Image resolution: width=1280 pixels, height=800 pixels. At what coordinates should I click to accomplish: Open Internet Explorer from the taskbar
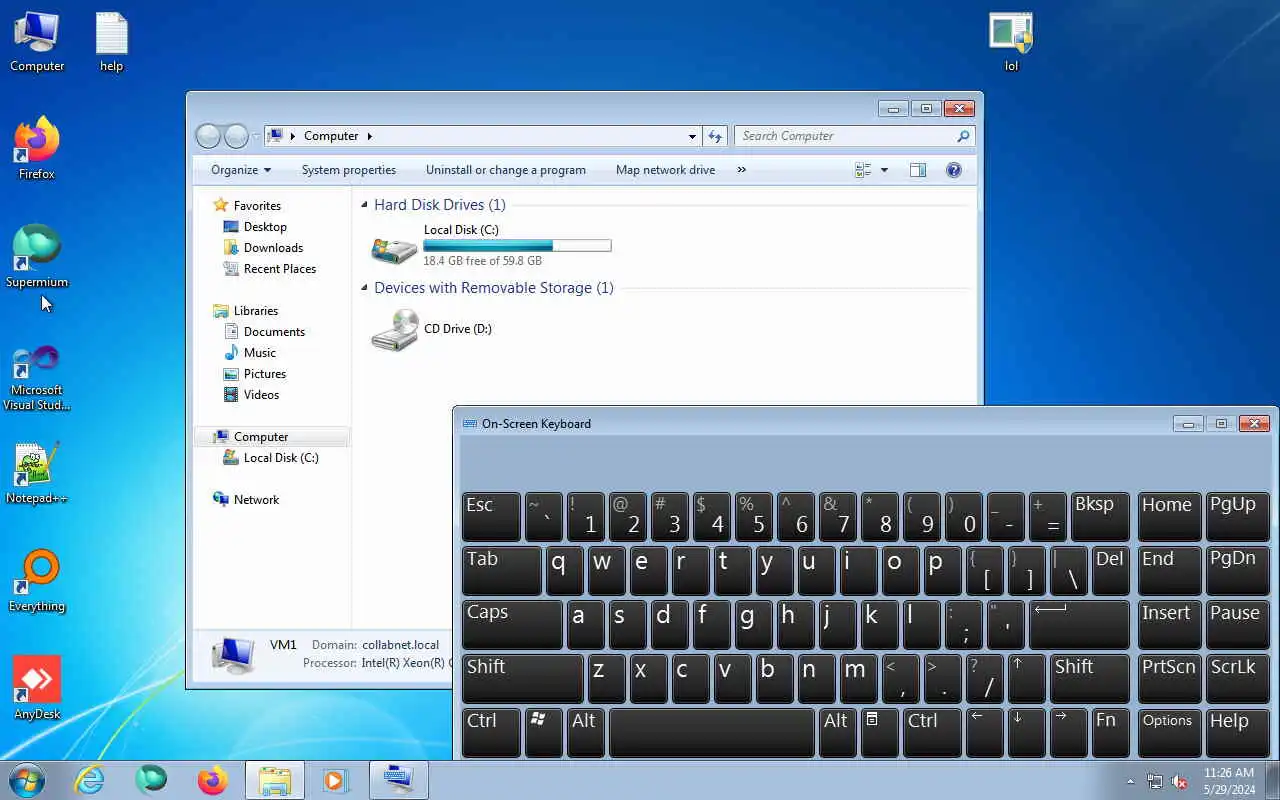[90, 780]
